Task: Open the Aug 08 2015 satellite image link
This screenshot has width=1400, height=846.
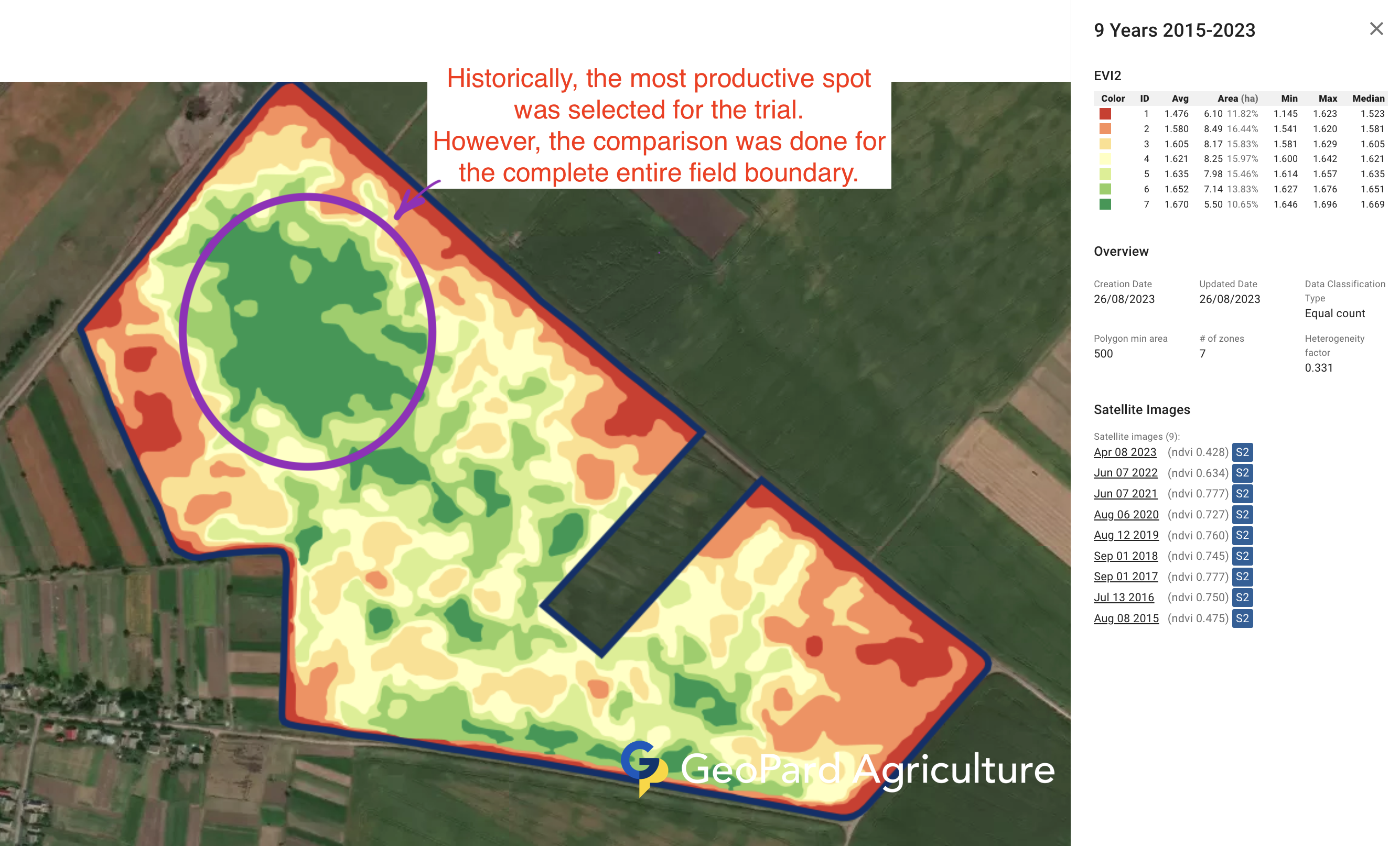Action: tap(1126, 618)
